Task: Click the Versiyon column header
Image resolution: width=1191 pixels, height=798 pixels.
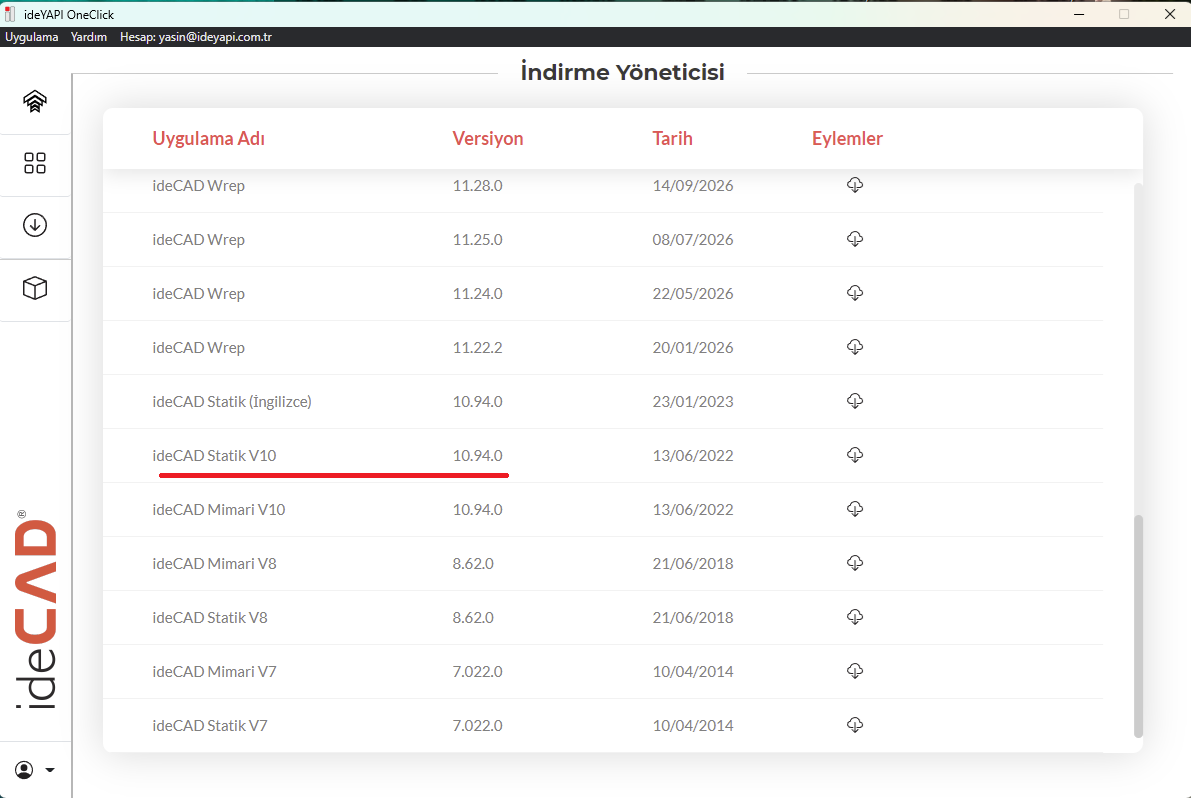Action: [488, 138]
